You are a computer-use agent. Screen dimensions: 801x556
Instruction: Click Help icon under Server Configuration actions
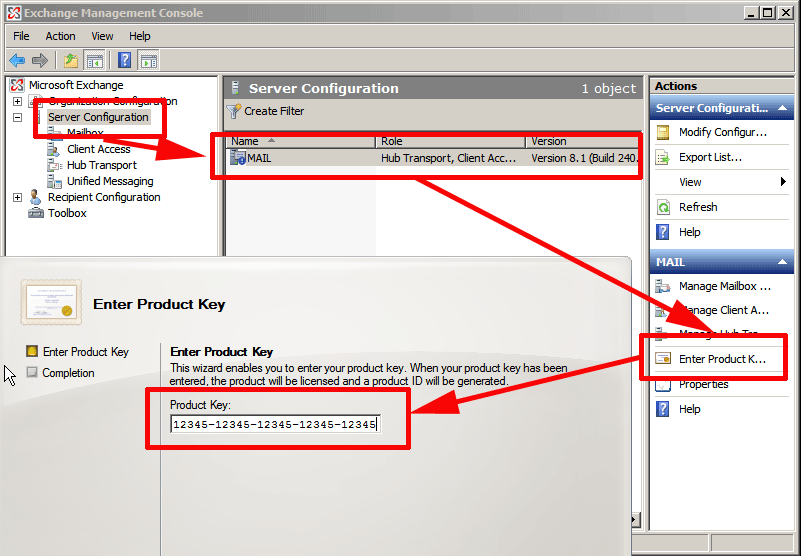(663, 232)
